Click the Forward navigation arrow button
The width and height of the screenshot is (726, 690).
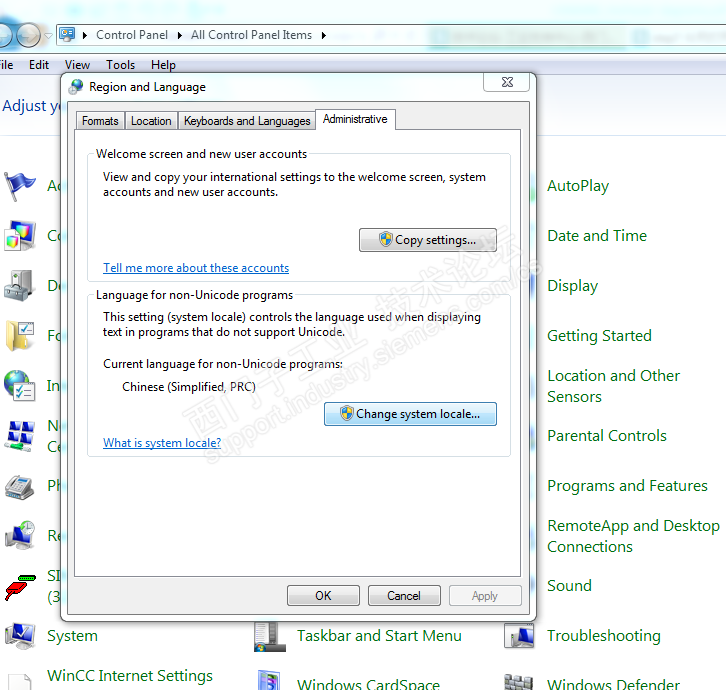tap(29, 35)
